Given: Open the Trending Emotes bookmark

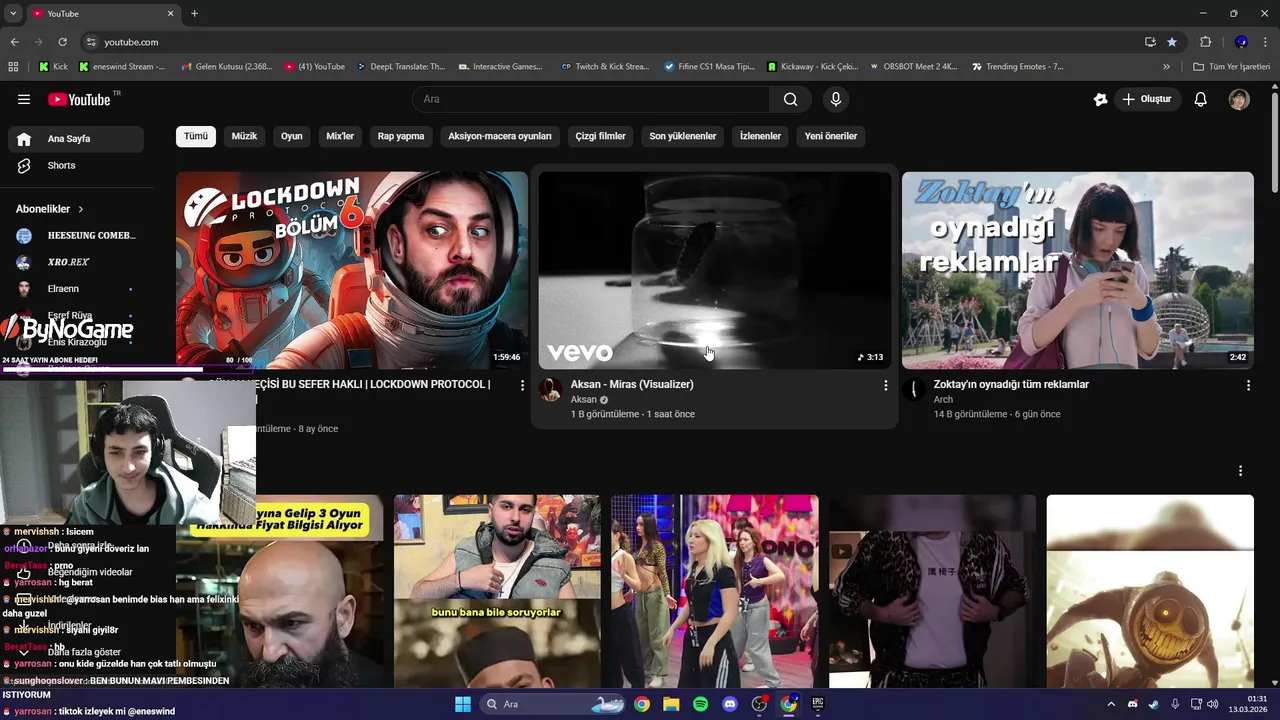Looking at the screenshot, I should [x=1018, y=67].
